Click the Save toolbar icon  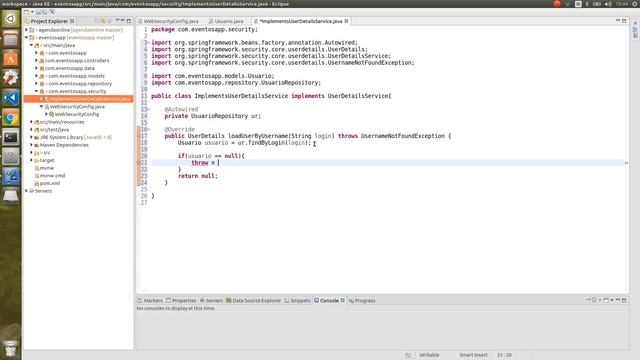38,12
